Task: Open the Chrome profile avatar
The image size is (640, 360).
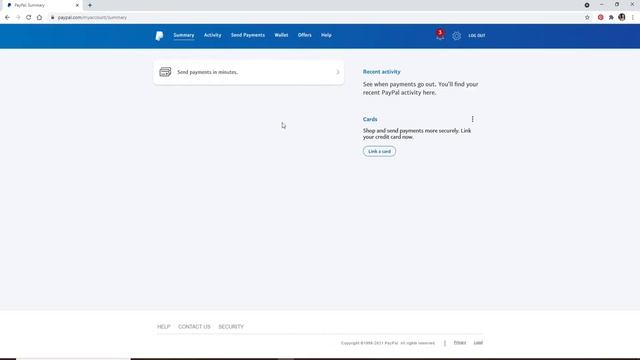Action: tap(622, 17)
